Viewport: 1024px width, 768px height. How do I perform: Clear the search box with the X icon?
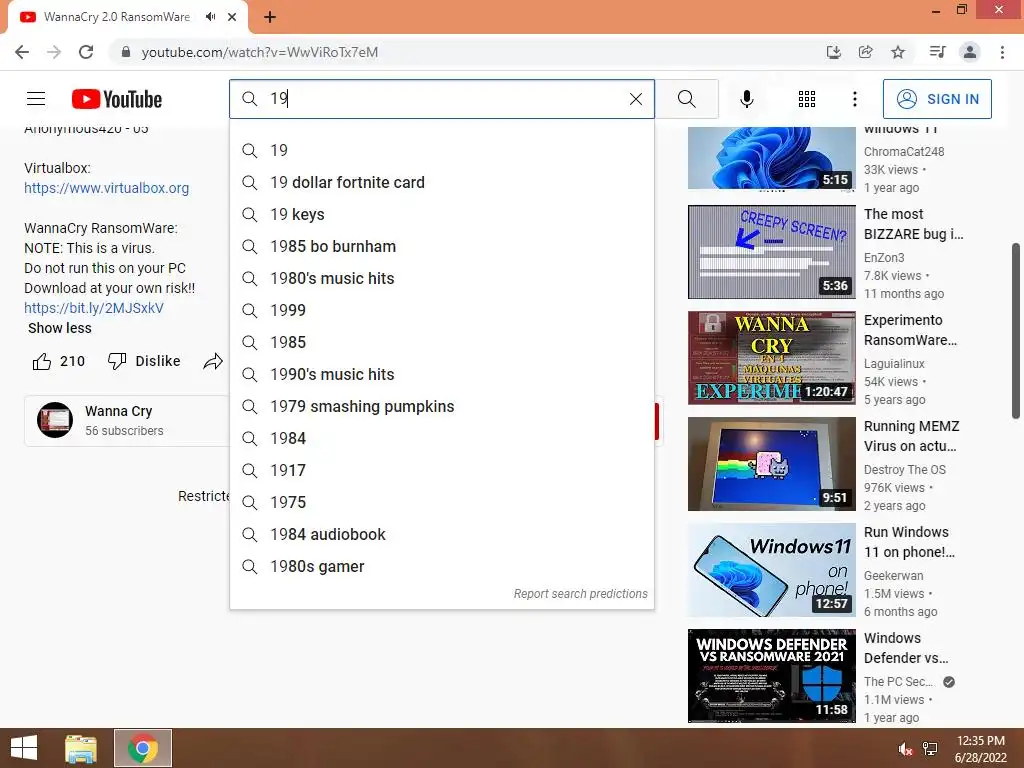pos(635,99)
